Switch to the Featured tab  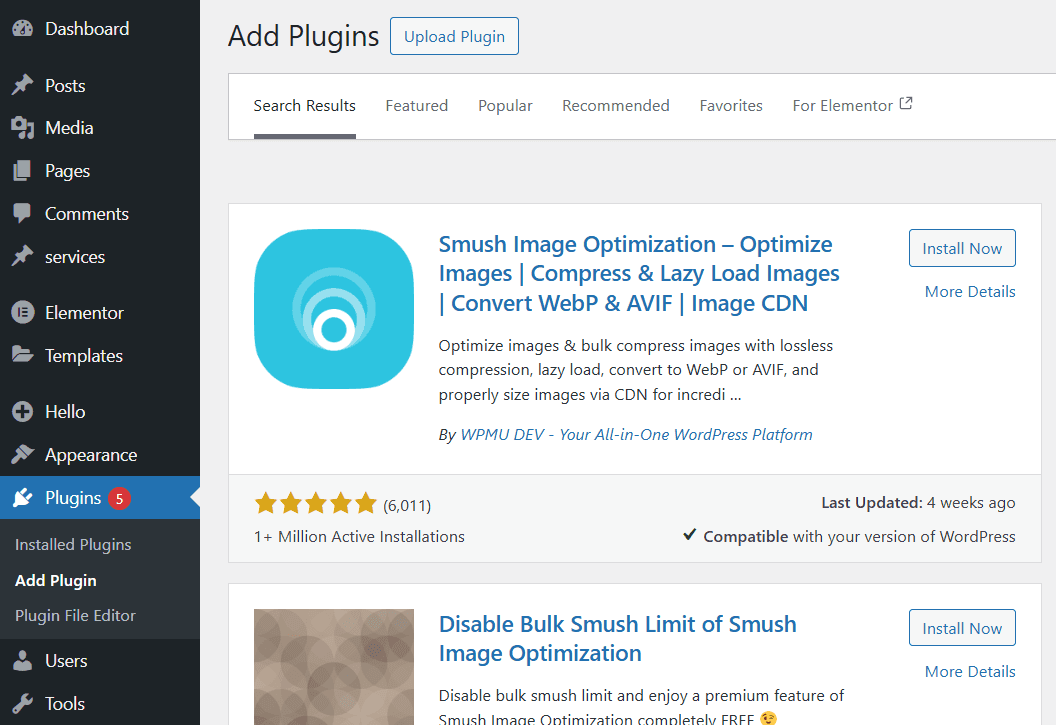tap(416, 105)
